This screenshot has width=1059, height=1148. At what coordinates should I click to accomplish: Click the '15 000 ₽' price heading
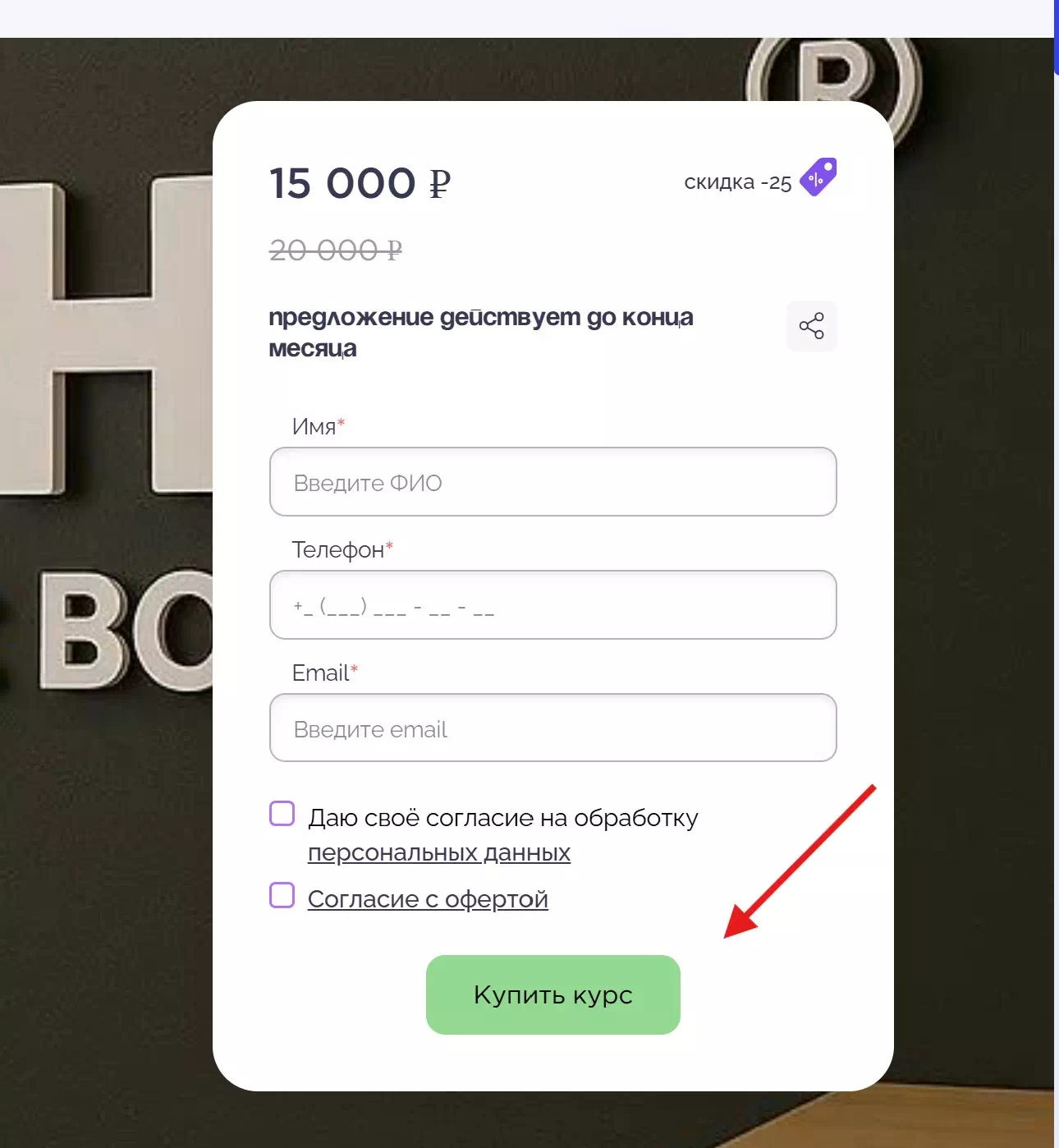[x=360, y=183]
